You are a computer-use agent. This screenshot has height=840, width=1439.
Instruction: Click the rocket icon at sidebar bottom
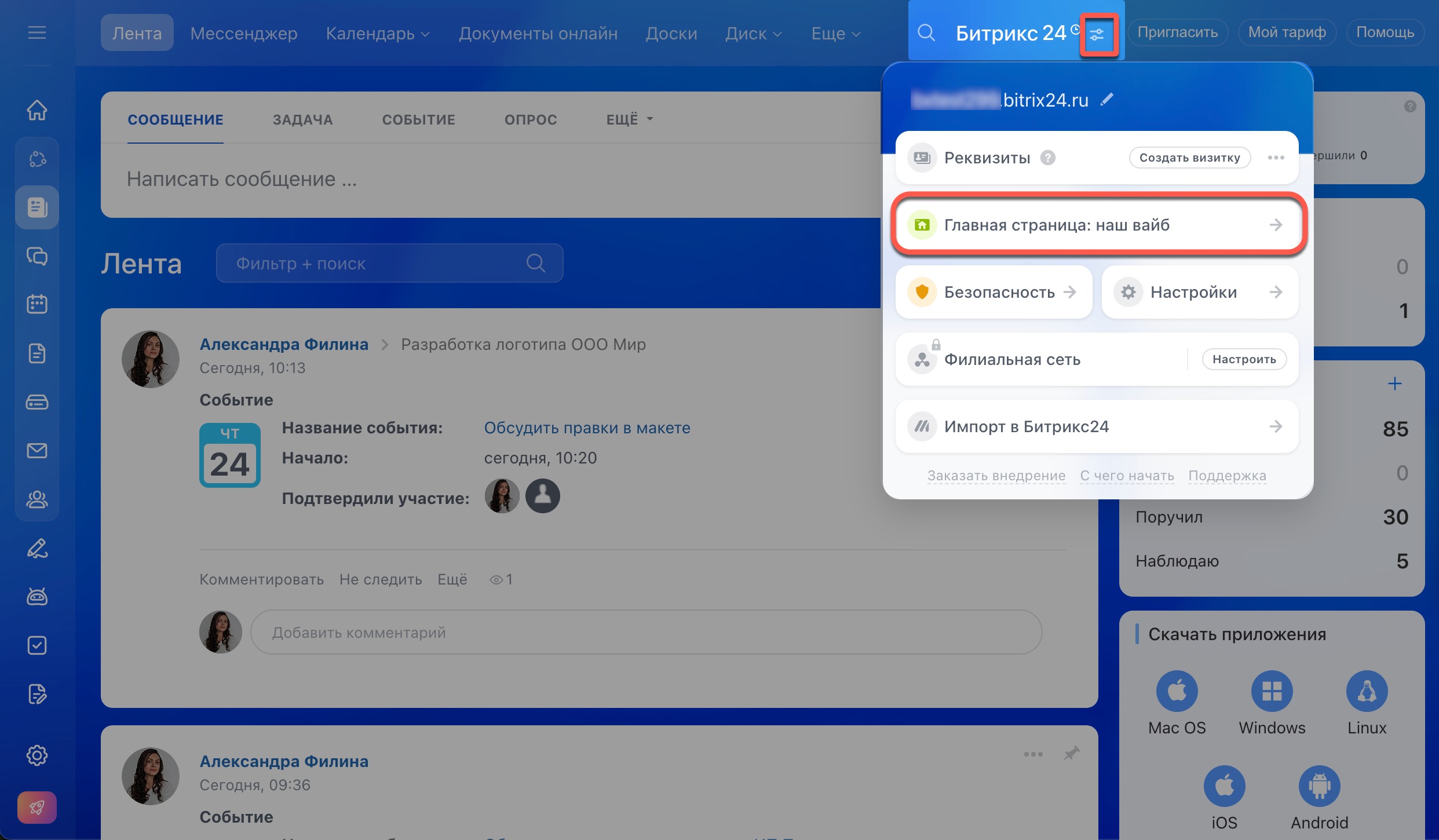[x=37, y=808]
